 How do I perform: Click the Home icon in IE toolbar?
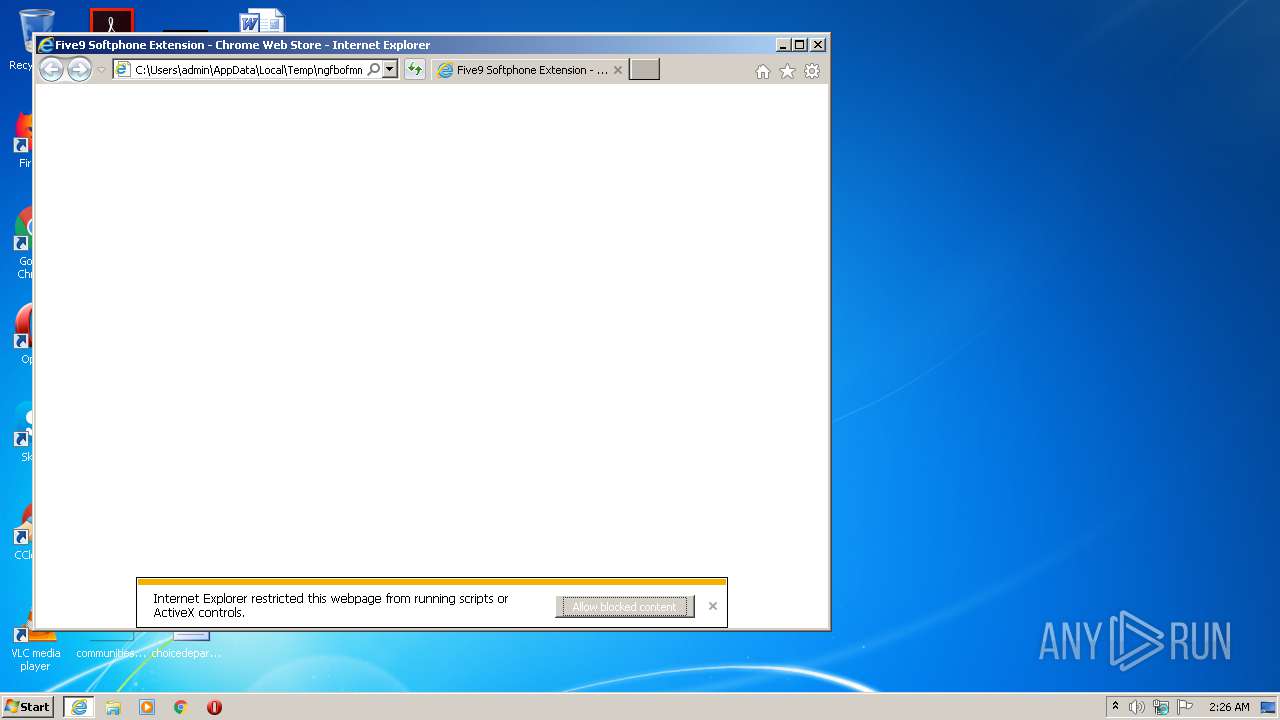(763, 71)
